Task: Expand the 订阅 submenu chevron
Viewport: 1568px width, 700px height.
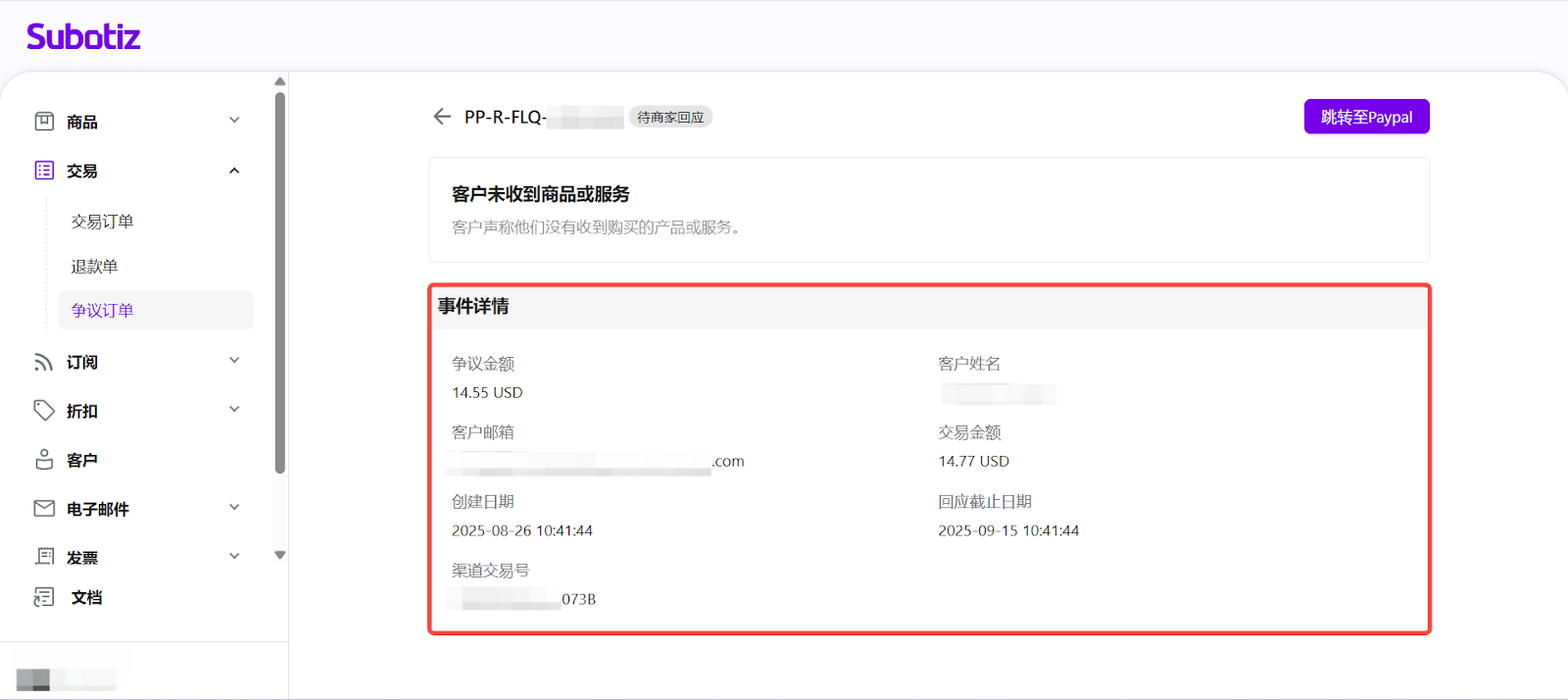Action: click(234, 361)
